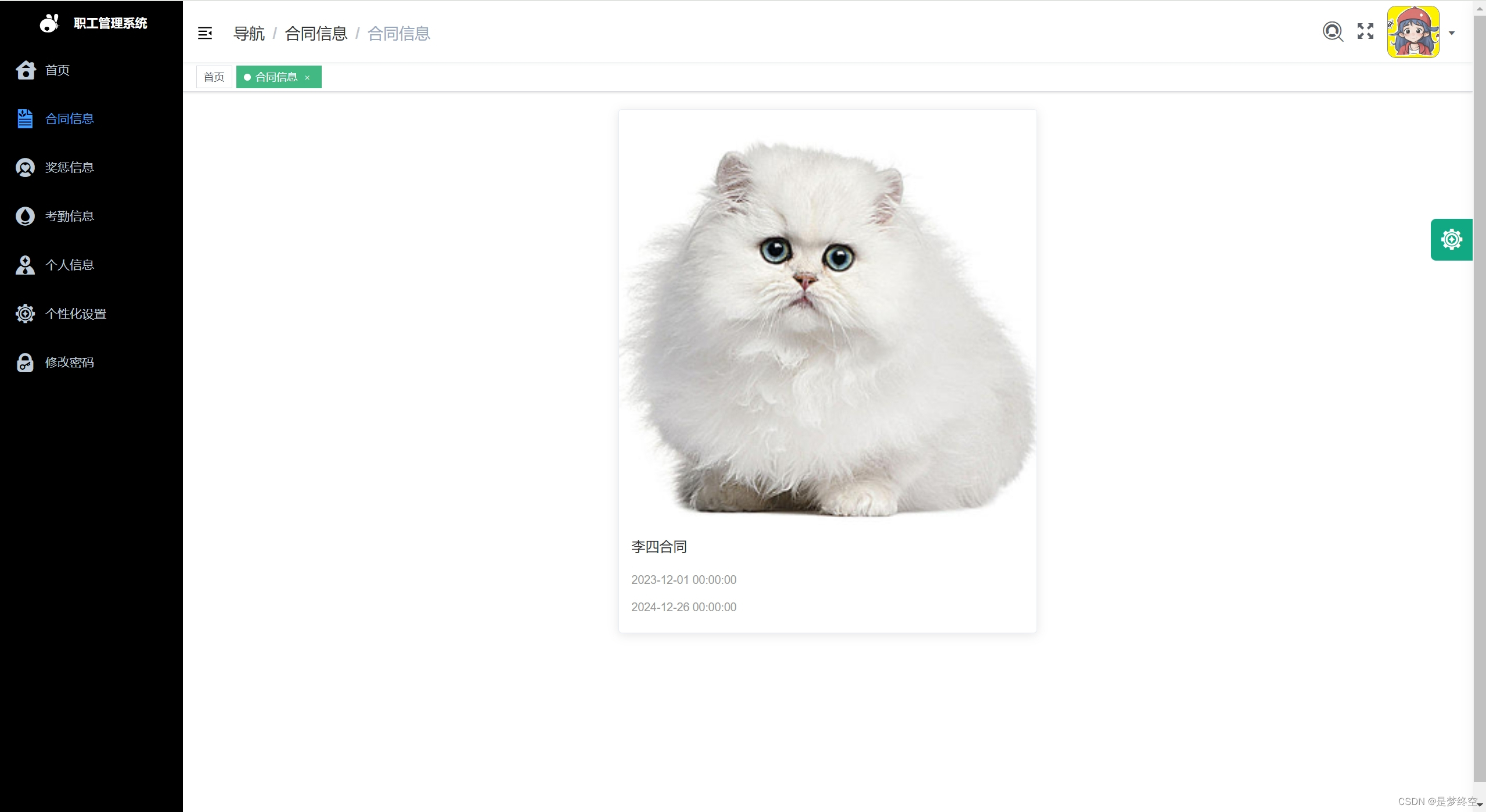Click the middle 合同信息 breadcrumb link
This screenshot has width=1486, height=812.
316,34
